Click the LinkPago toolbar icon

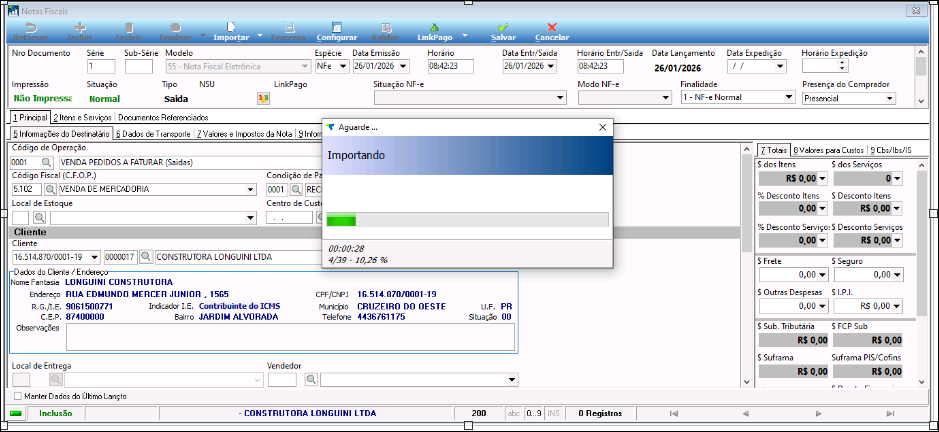pos(435,28)
